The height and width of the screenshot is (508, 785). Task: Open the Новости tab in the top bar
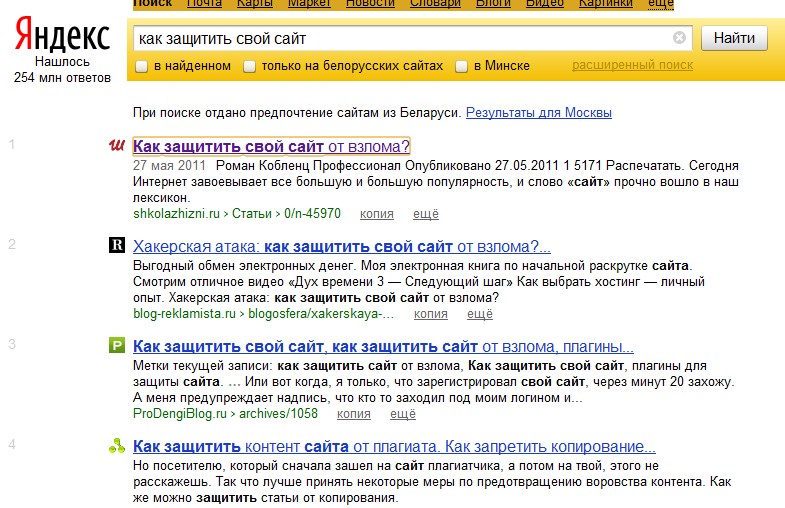[370, 4]
